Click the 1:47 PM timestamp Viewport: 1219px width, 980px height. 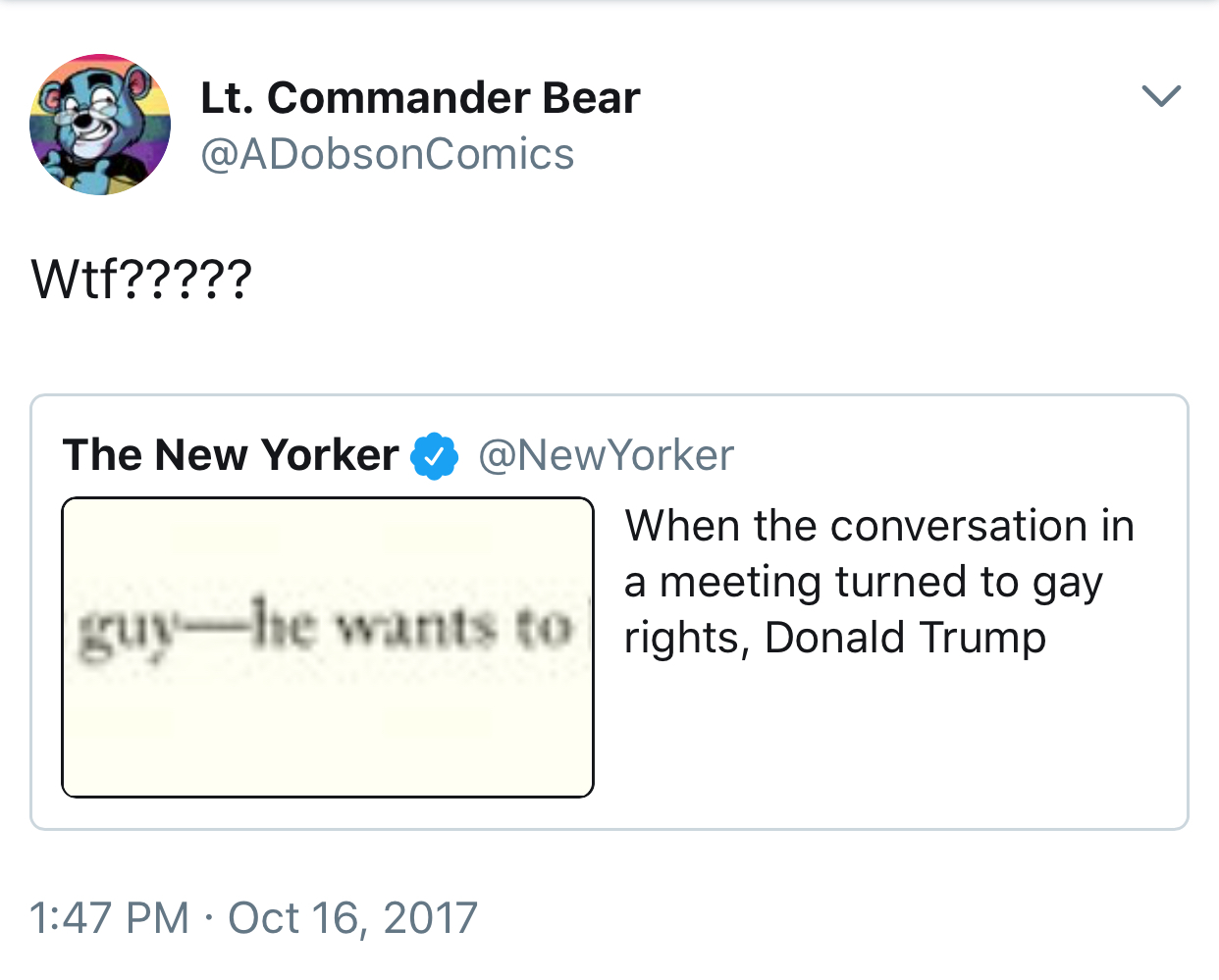click(x=110, y=918)
